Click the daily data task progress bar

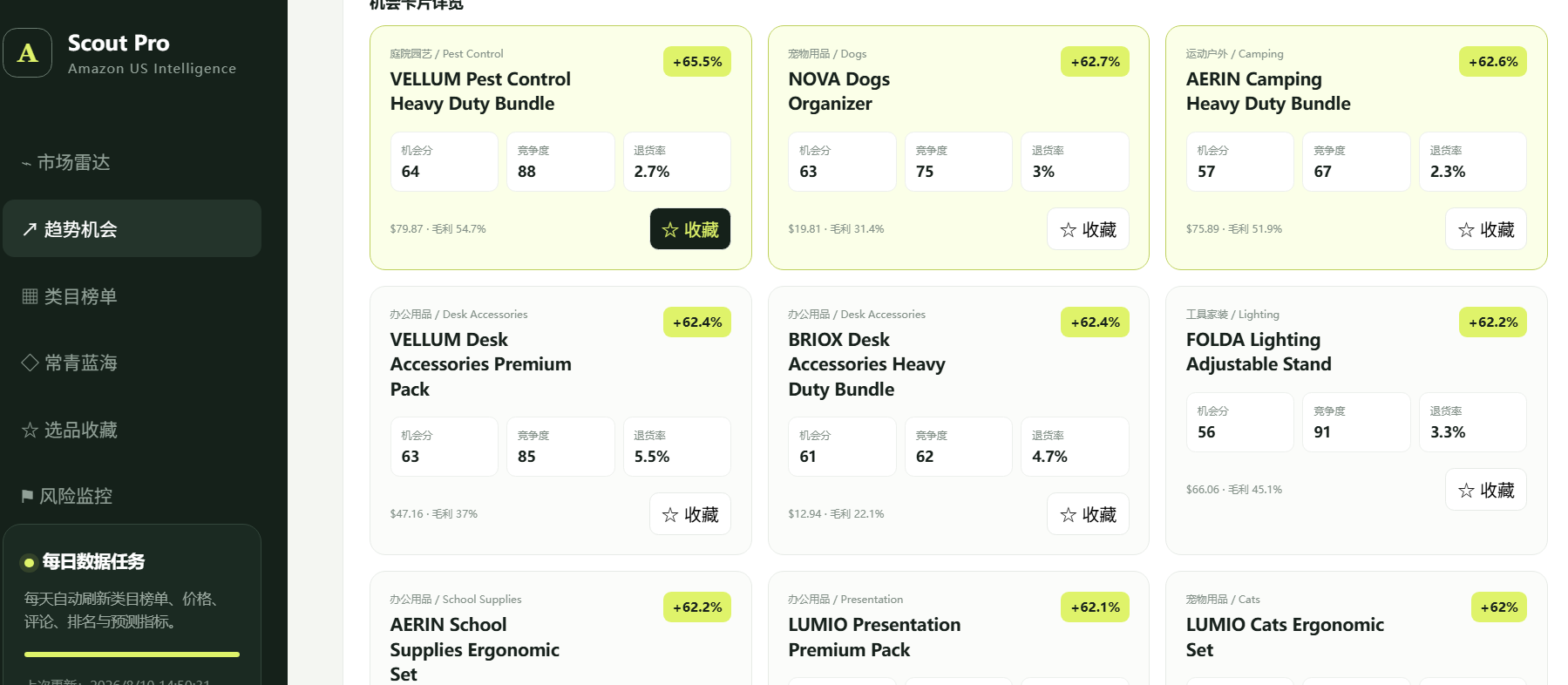tap(132, 654)
